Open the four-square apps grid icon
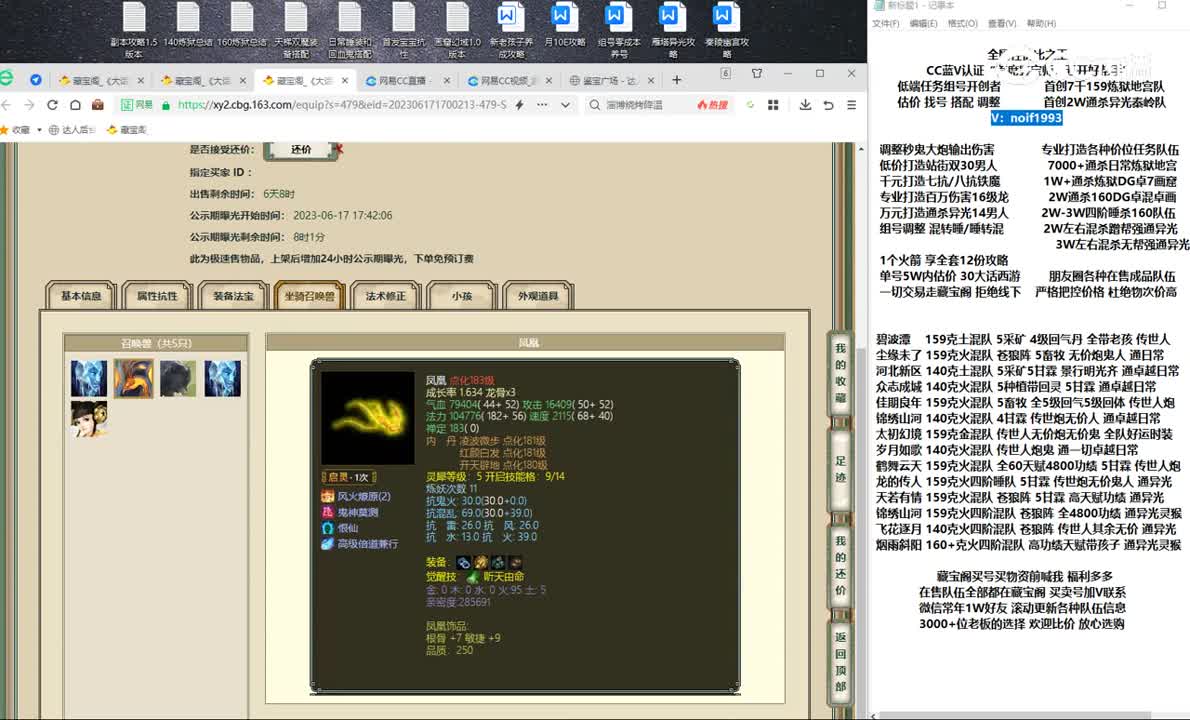 pyautogui.click(x=773, y=105)
